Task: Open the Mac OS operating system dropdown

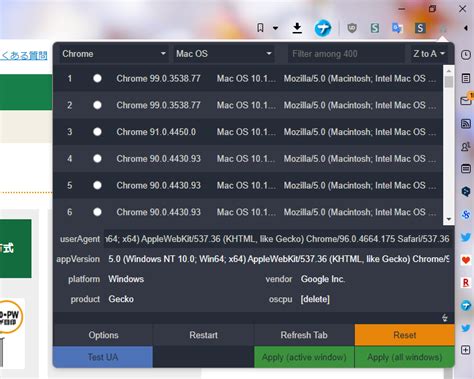Action: click(x=223, y=54)
